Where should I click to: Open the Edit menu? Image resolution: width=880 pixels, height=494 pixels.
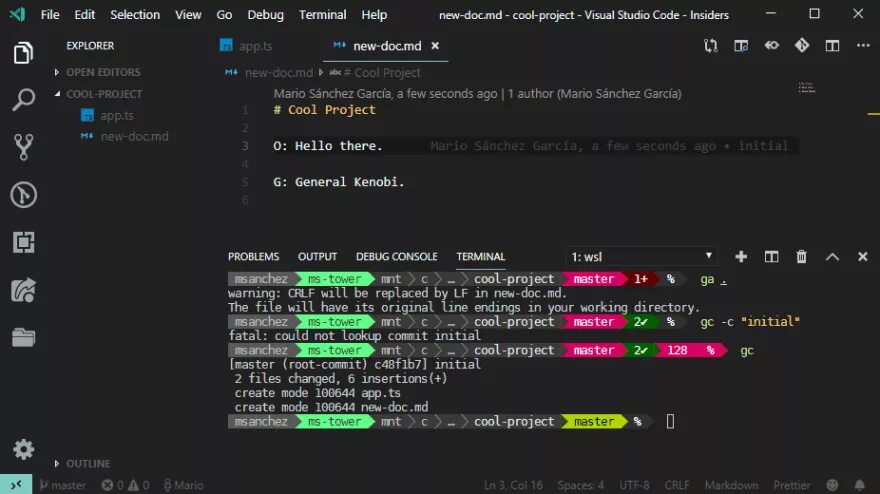coord(85,15)
